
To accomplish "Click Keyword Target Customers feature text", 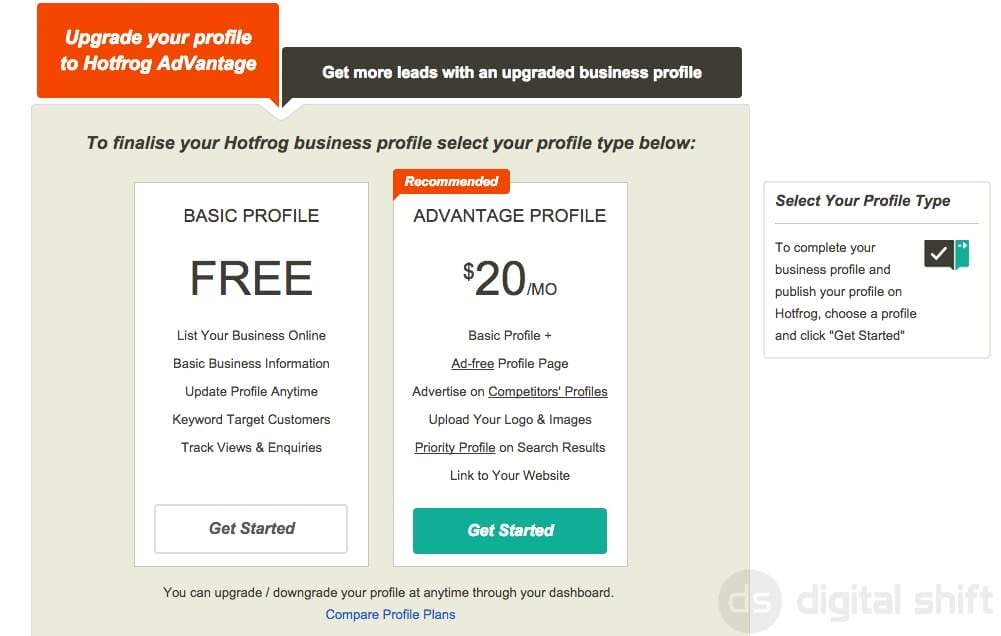I will (x=252, y=420).
